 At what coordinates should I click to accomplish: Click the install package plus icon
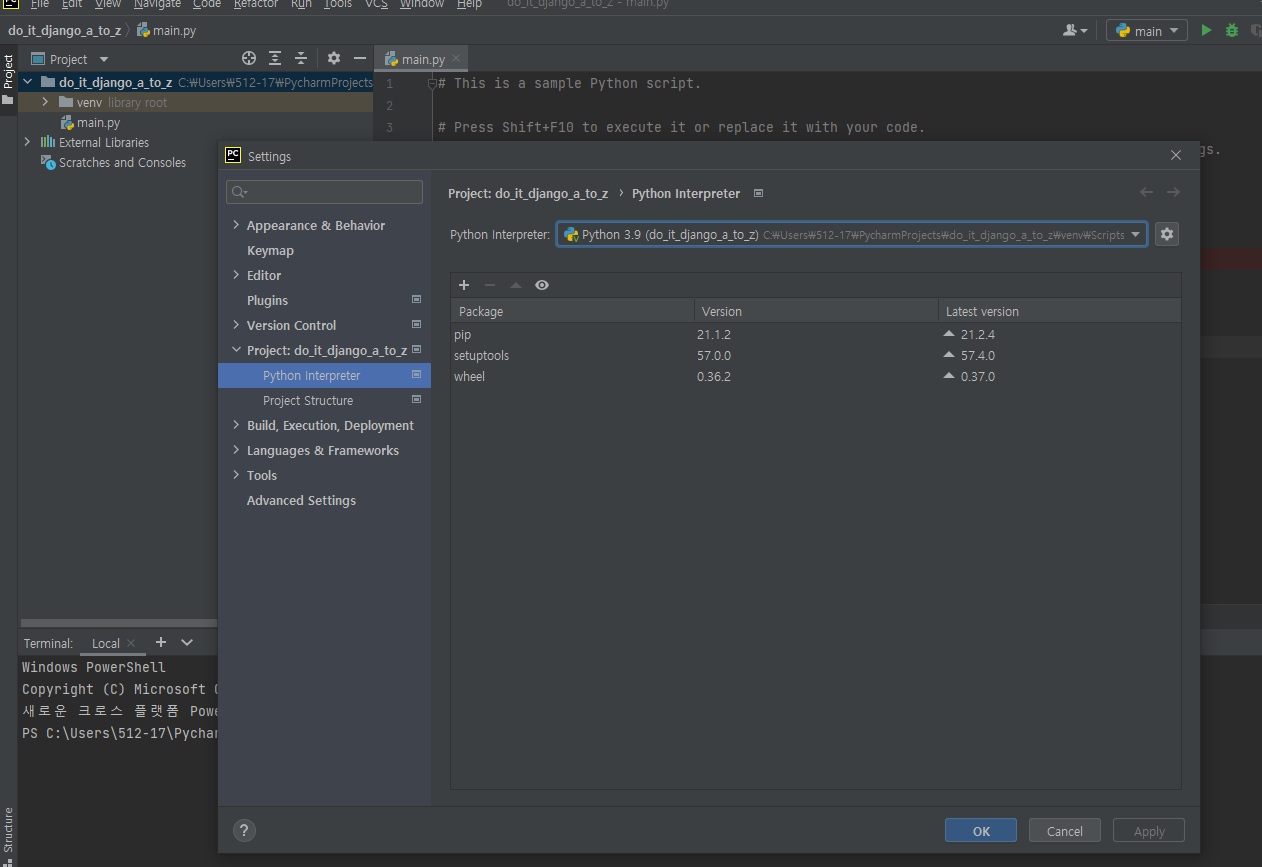coord(464,285)
